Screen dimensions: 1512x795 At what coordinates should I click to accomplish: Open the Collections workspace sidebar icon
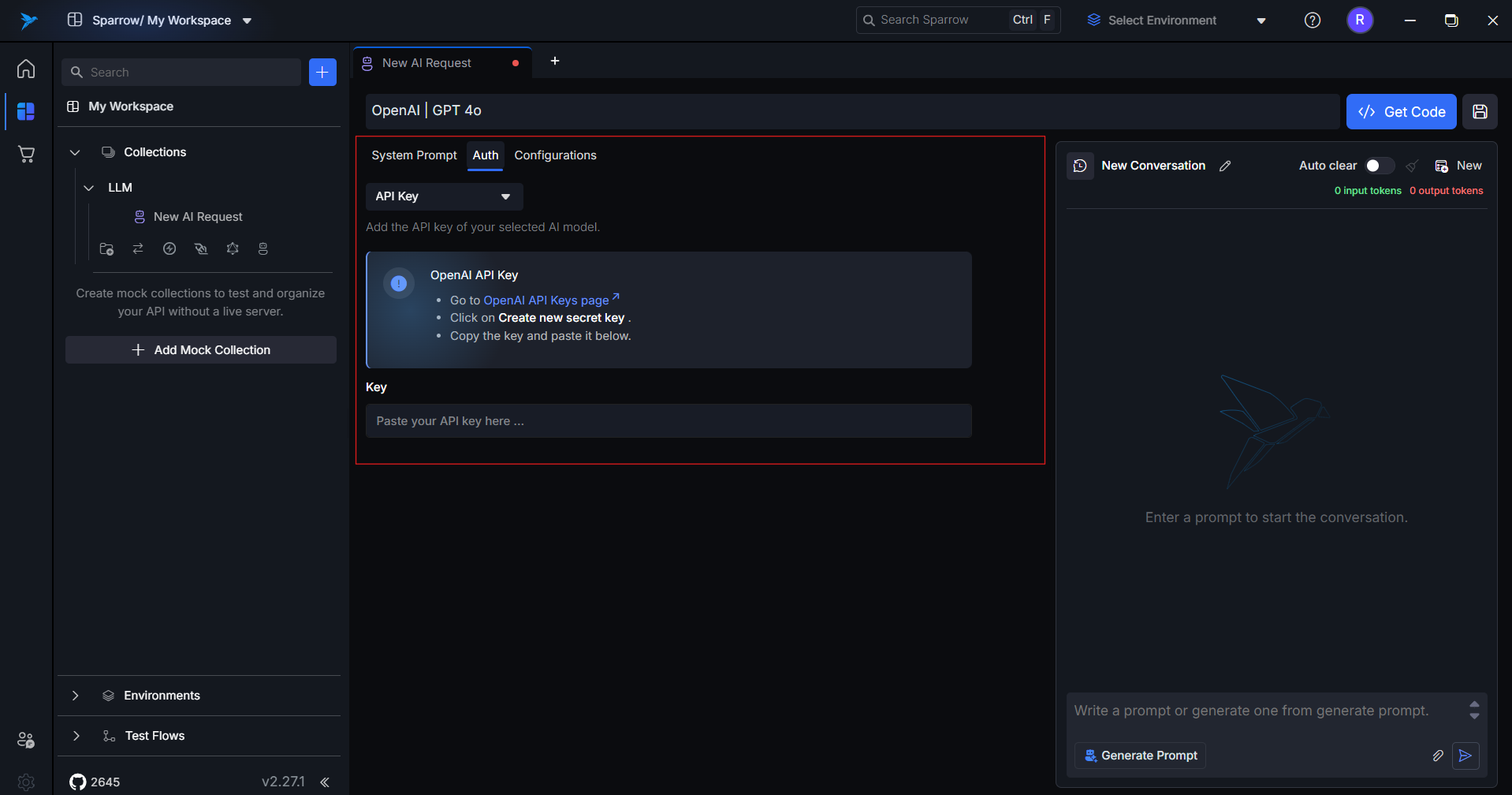(26, 111)
